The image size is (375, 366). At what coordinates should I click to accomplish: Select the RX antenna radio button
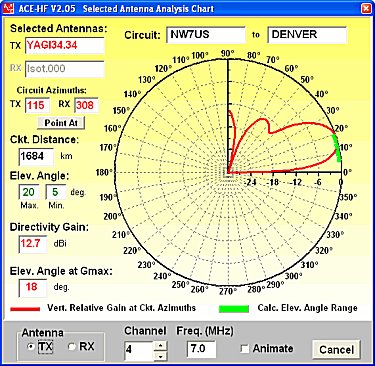tap(71, 347)
